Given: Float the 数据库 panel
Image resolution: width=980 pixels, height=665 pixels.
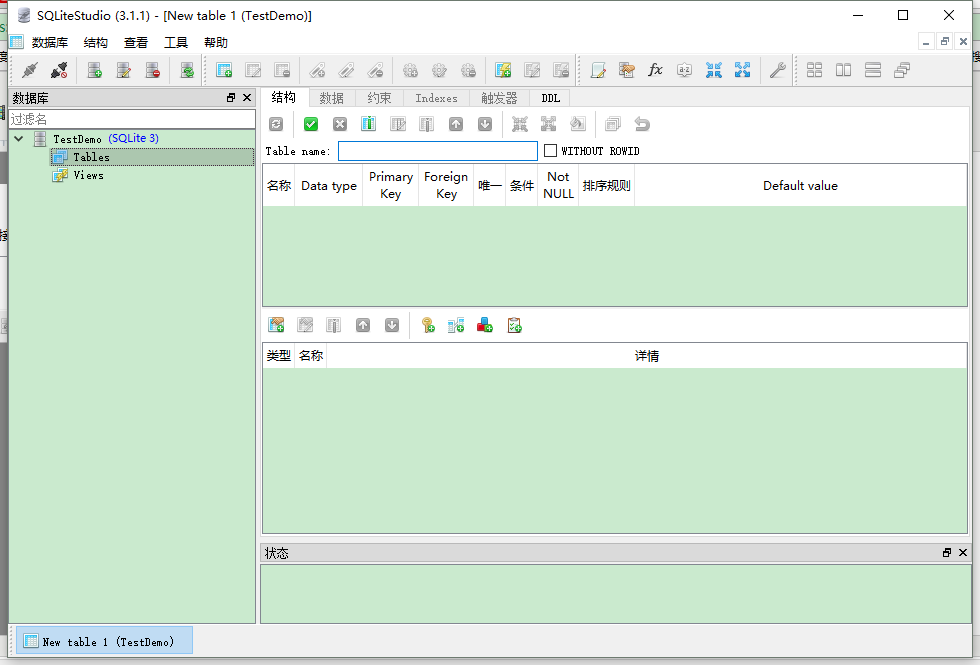Looking at the screenshot, I should point(231,98).
